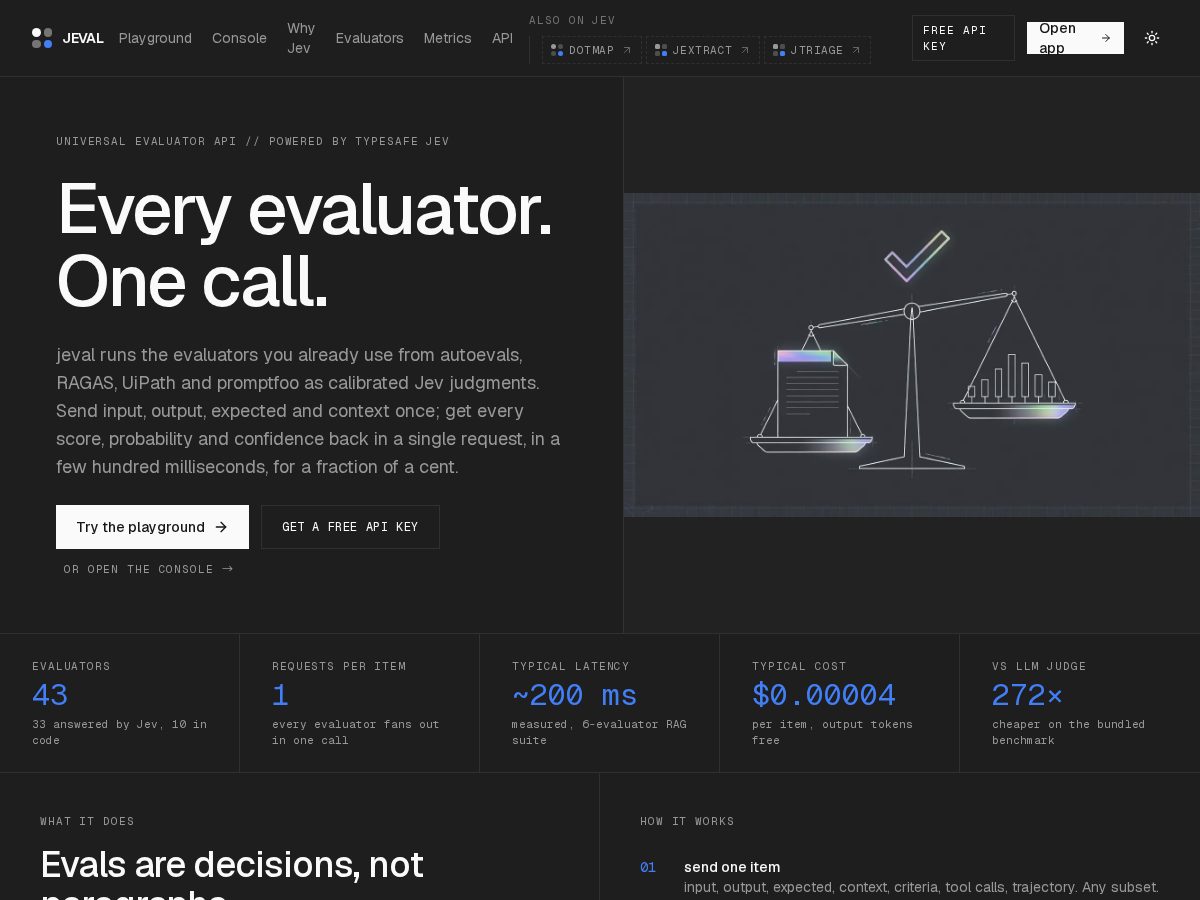Screen dimensions: 1200x900
Task: Click the $0.00004 typical cost value
Action: 824,695
